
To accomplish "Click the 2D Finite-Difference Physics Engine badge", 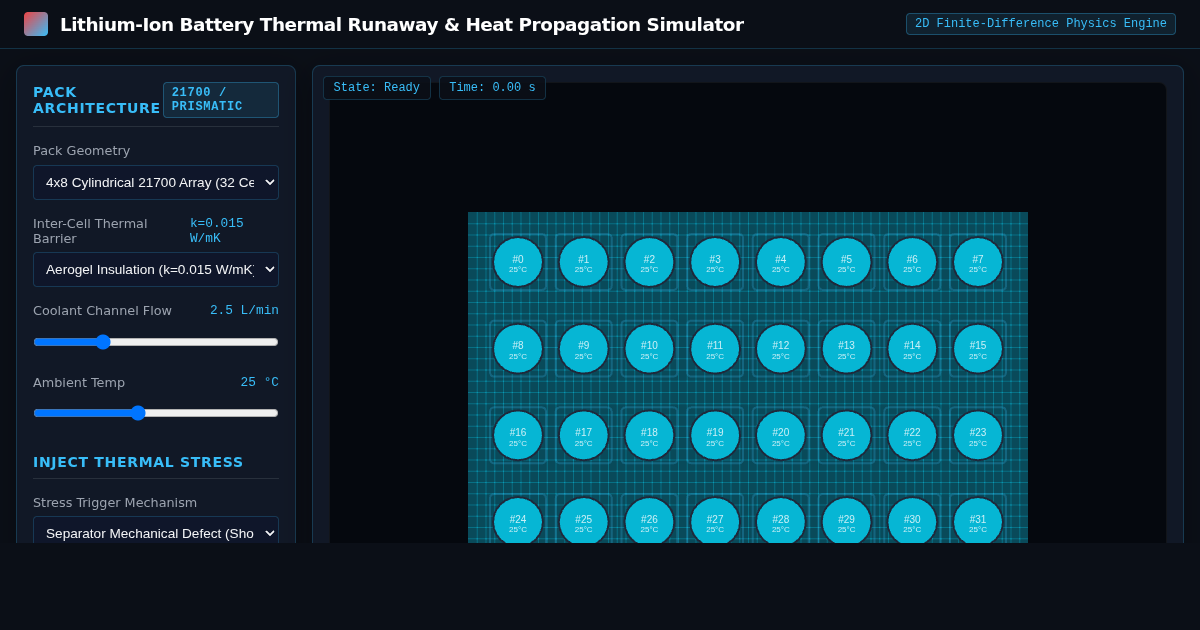I will click(1041, 24).
